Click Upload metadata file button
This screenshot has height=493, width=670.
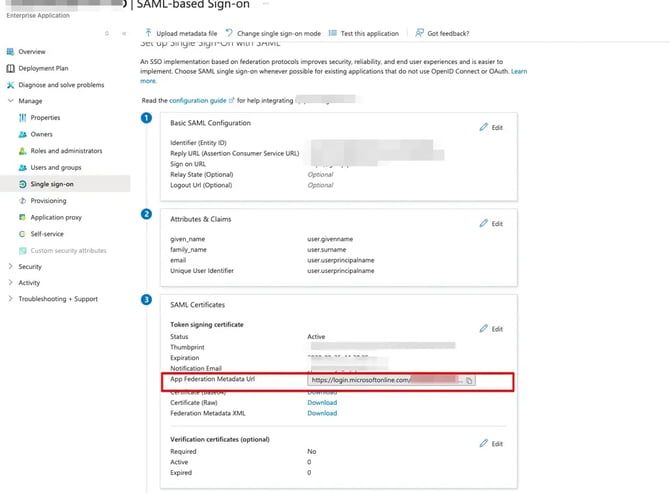point(181,33)
